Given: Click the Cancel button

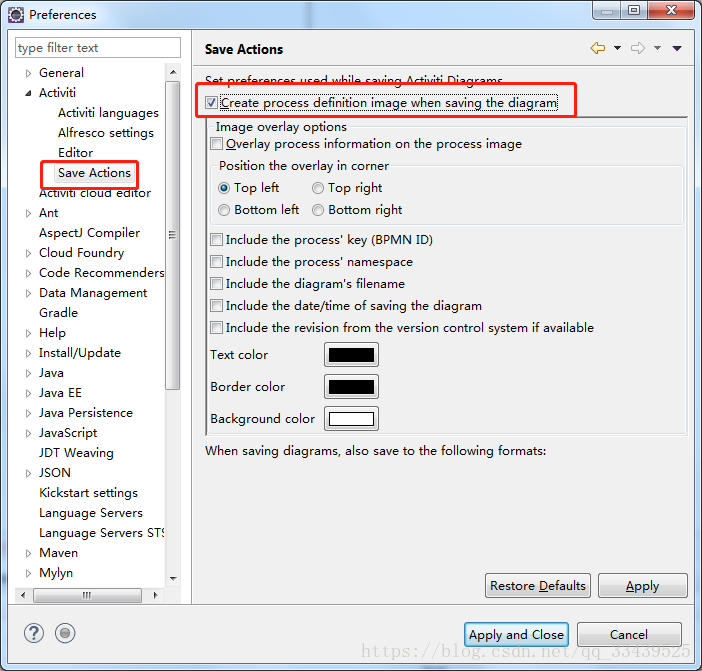Looking at the screenshot, I should tap(629, 634).
